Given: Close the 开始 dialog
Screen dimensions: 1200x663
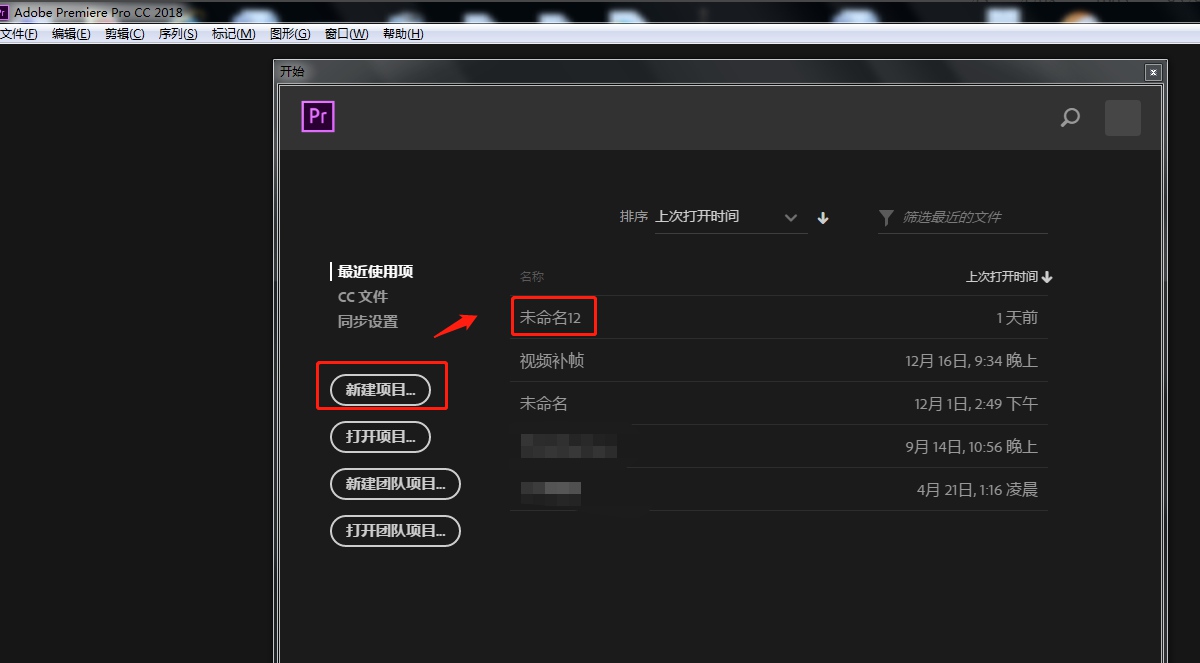Looking at the screenshot, I should [x=1153, y=72].
